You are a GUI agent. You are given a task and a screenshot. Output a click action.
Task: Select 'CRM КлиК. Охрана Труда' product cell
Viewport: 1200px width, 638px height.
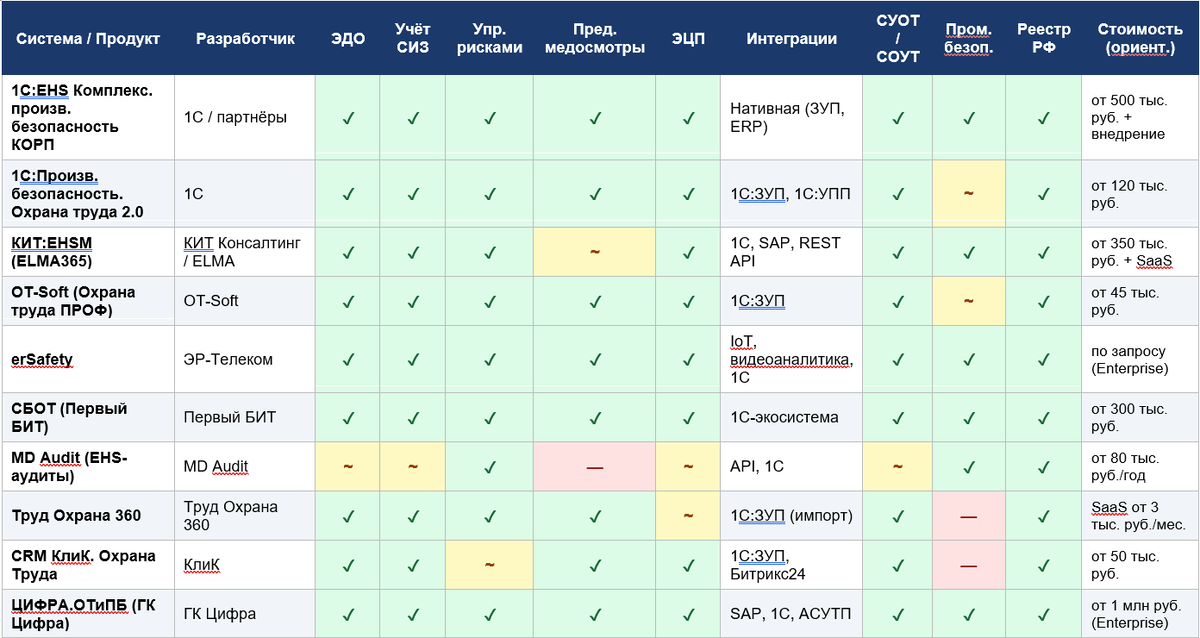(x=88, y=565)
